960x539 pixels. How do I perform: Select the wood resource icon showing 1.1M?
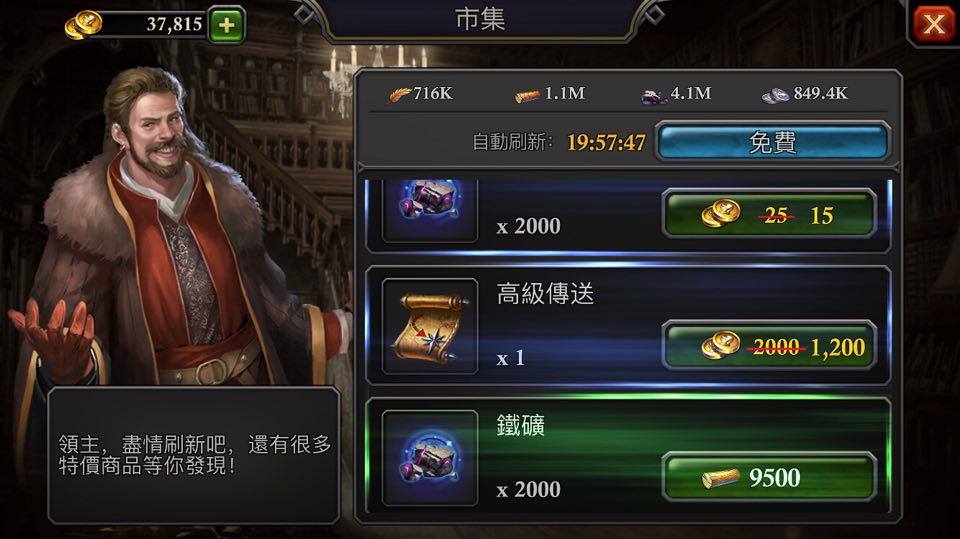pyautogui.click(x=527, y=96)
